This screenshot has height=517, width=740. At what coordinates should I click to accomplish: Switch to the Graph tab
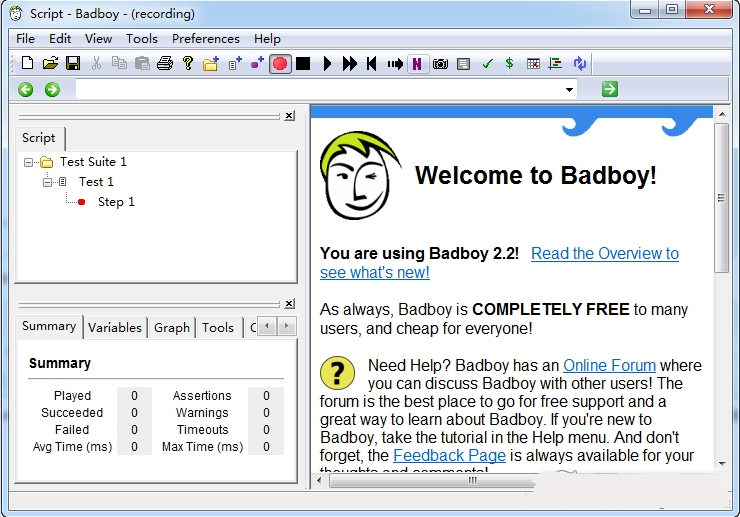pos(172,328)
